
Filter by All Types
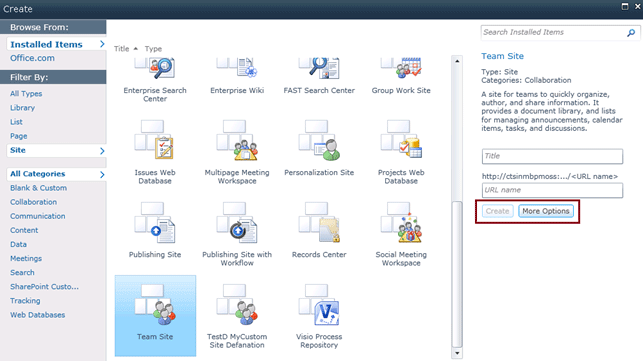26,94
